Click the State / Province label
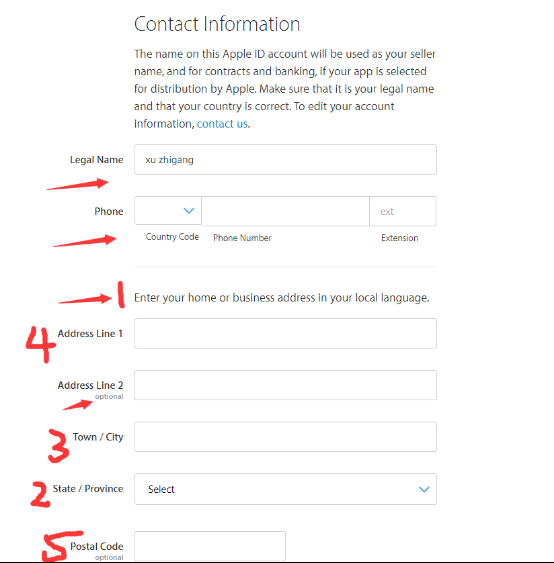The width and height of the screenshot is (554, 563). click(88, 489)
